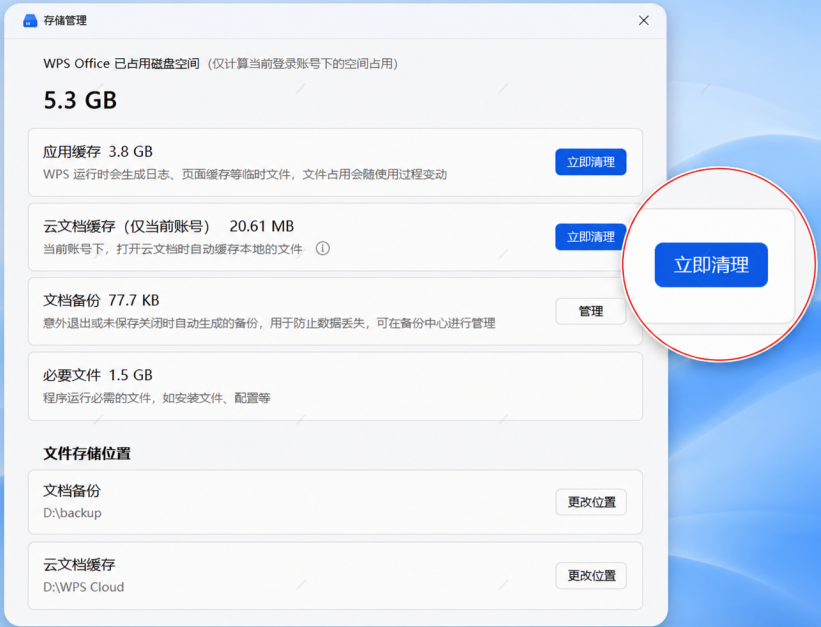821x627 pixels.
Task: Select the 云文档缓存 20.61 MB heading
Action: [x=168, y=226]
